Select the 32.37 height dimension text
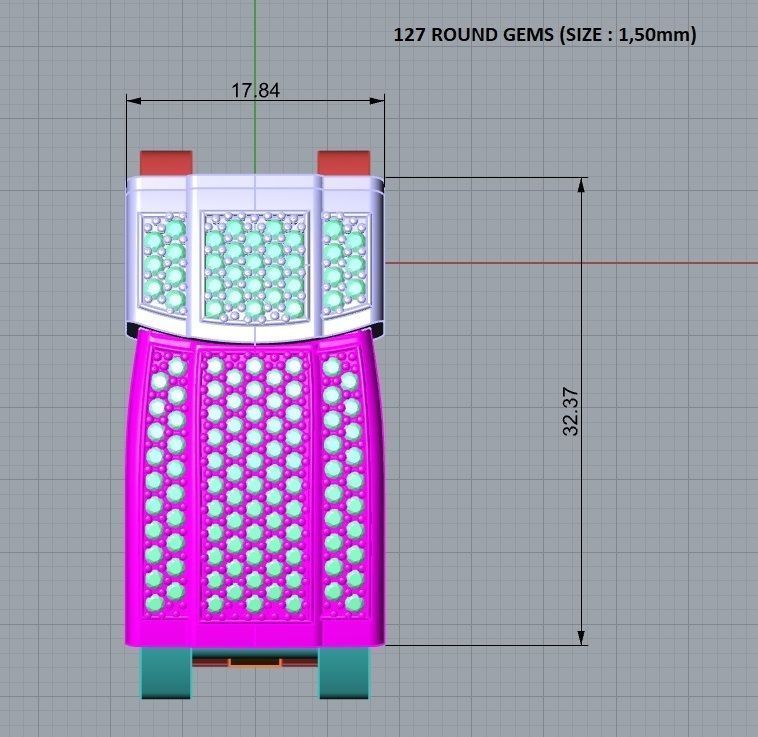This screenshot has width=758, height=737. pos(571,412)
